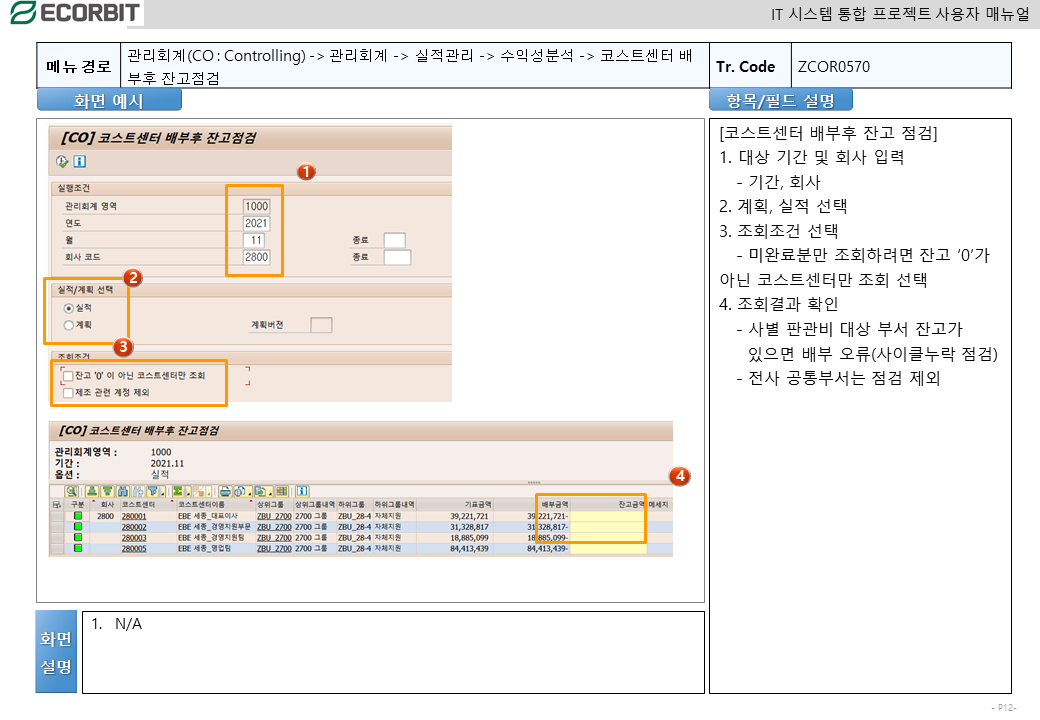Click the 잔고금액 column header
1040x720 pixels.
click(x=630, y=505)
